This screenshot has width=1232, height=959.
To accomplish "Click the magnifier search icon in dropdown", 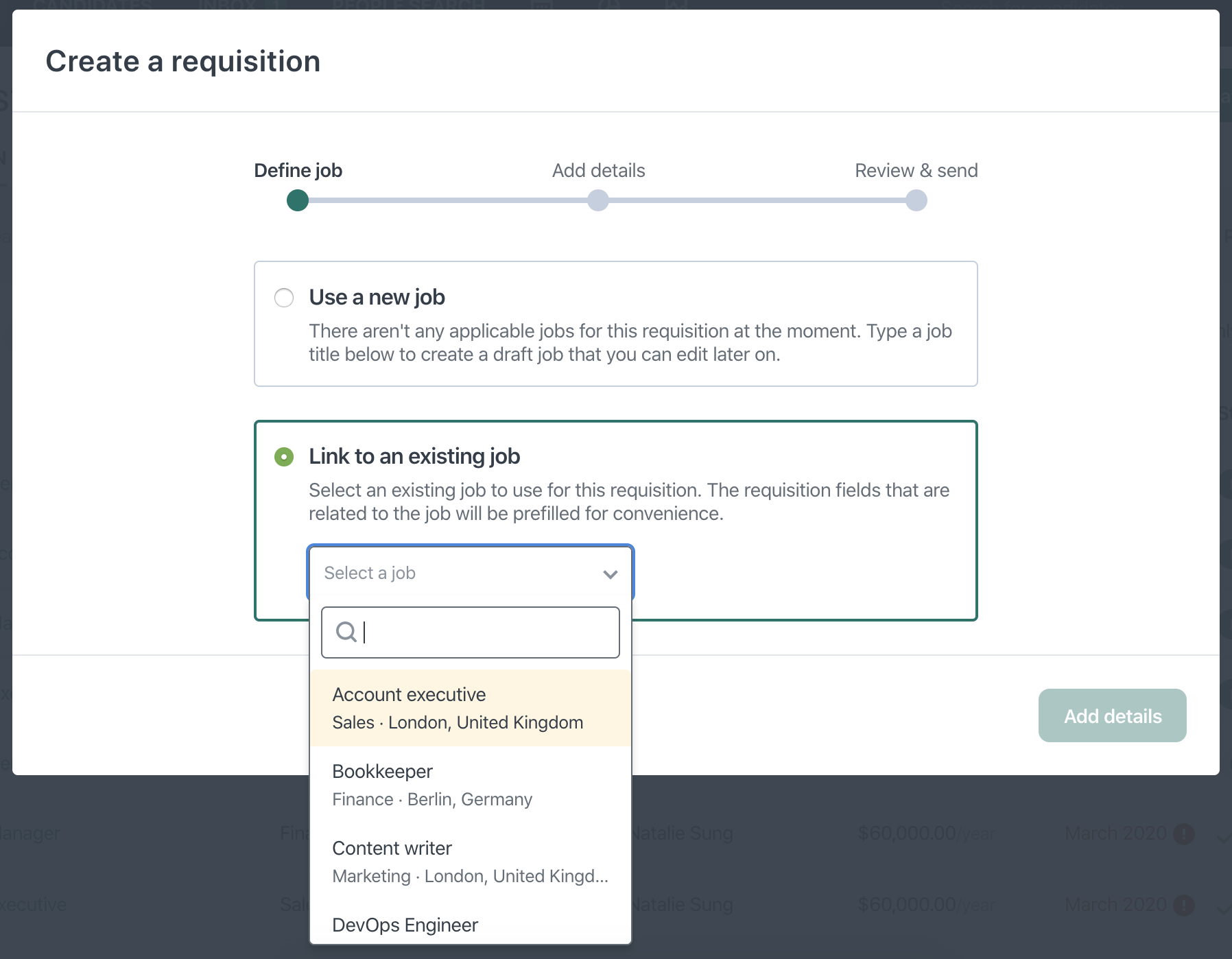I will click(346, 632).
